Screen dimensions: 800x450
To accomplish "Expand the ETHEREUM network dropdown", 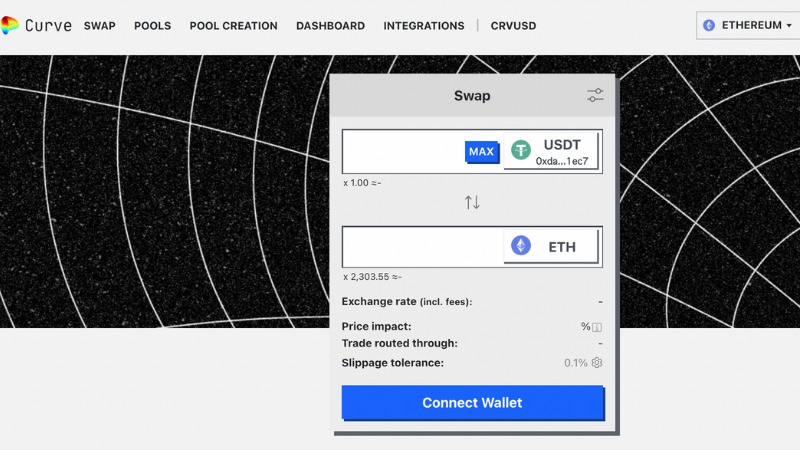I will point(747,25).
